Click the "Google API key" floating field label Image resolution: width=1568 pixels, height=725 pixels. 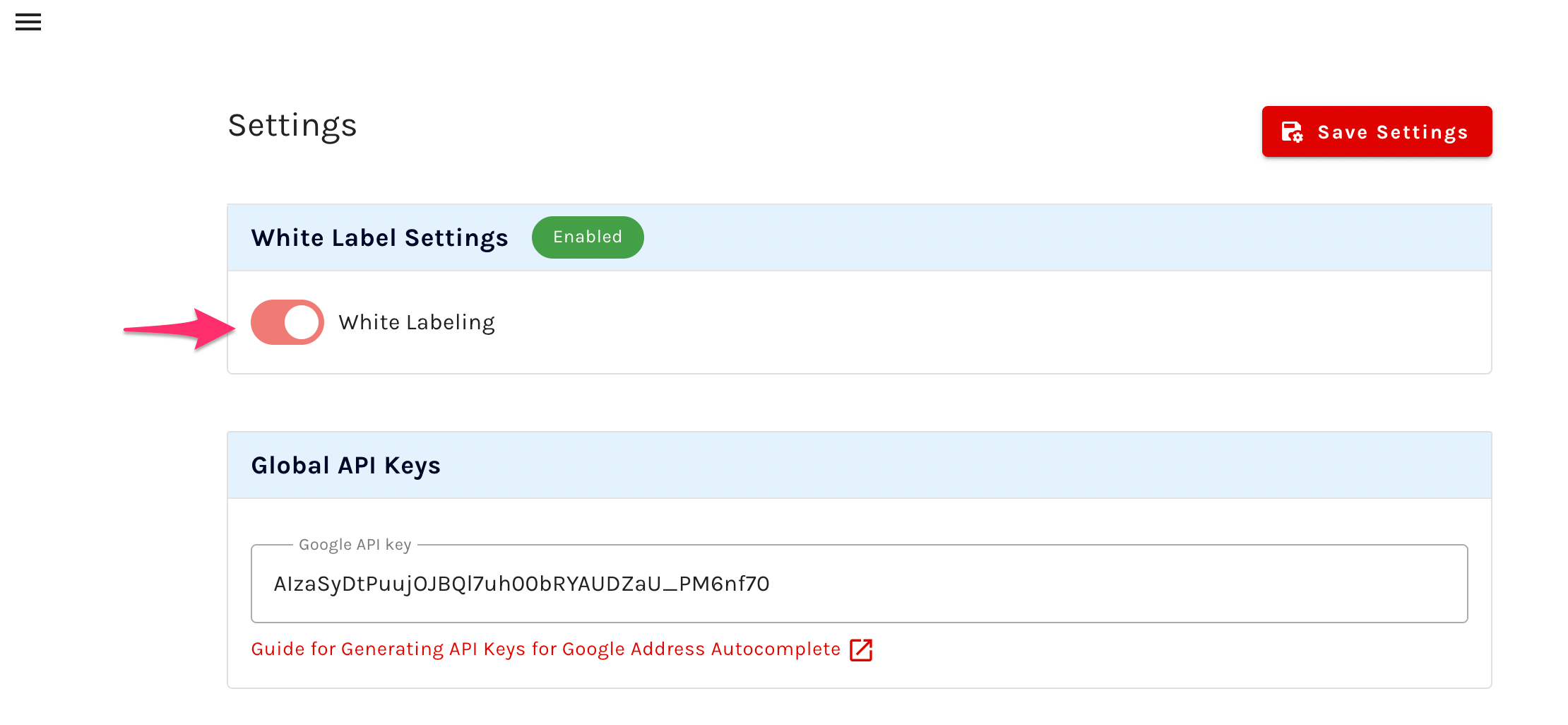click(355, 545)
